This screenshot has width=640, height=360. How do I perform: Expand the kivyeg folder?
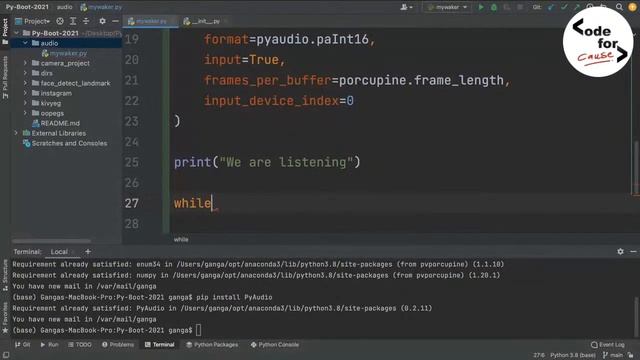(x=25, y=103)
